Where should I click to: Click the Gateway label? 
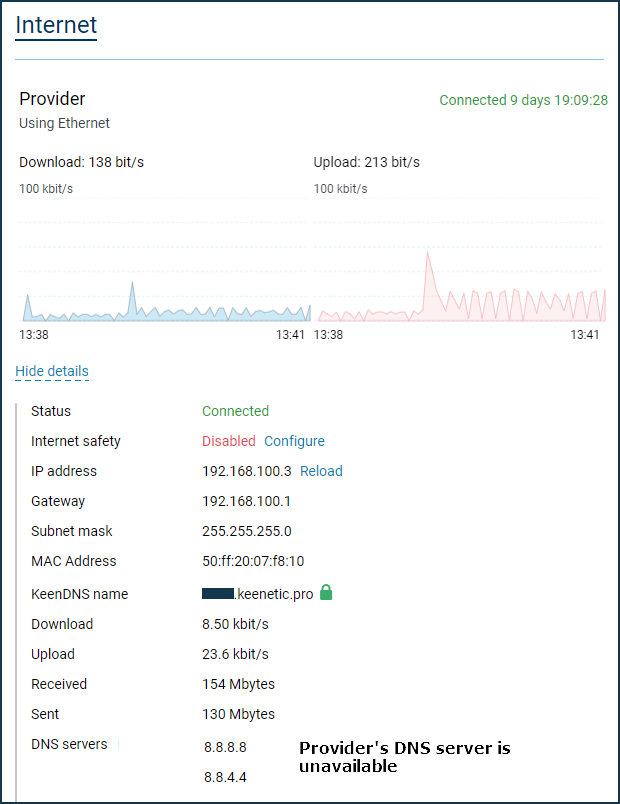[58, 501]
